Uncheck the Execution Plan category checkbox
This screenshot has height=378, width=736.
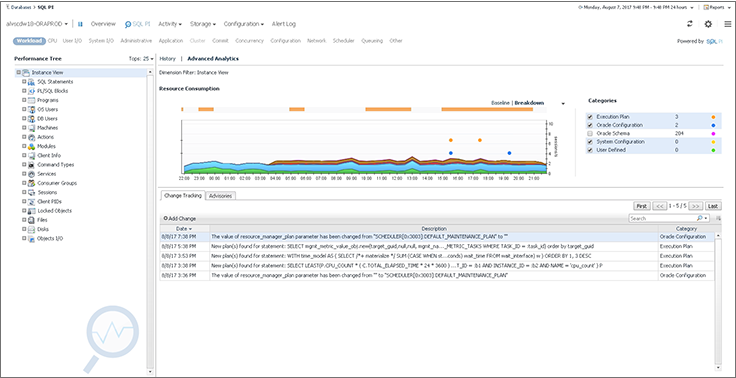(590, 116)
